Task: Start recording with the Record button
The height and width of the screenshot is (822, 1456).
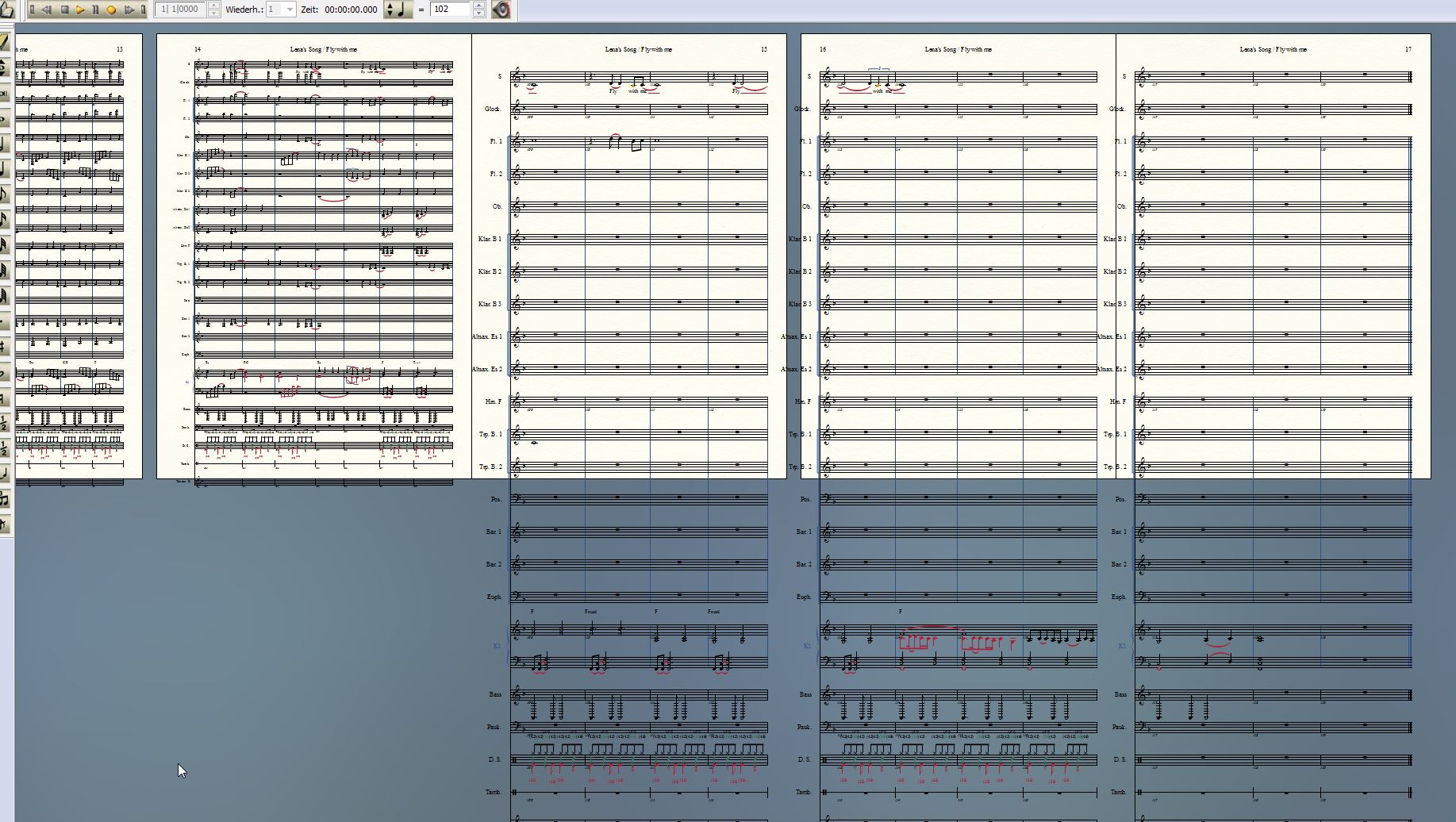Action: tap(111, 10)
